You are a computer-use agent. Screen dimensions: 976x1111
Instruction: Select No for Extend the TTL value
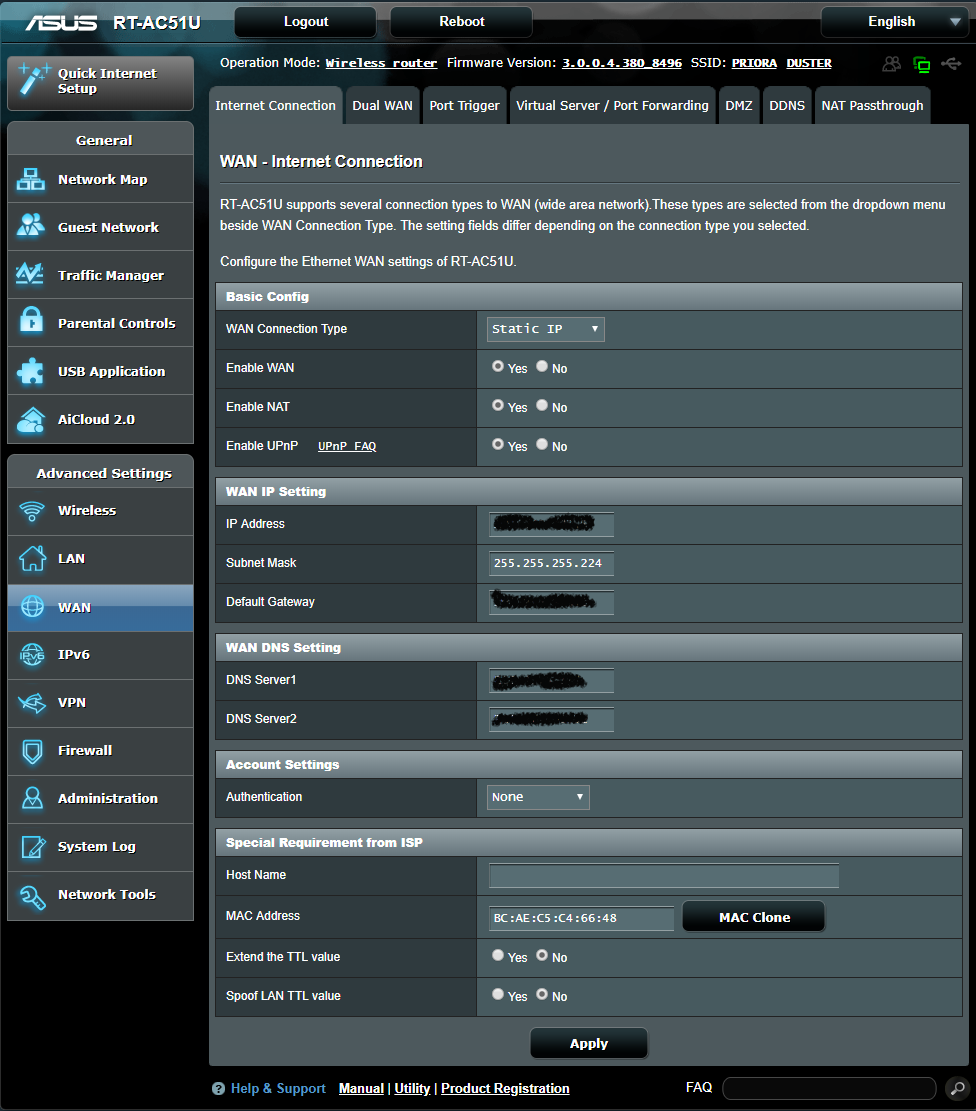tap(542, 955)
